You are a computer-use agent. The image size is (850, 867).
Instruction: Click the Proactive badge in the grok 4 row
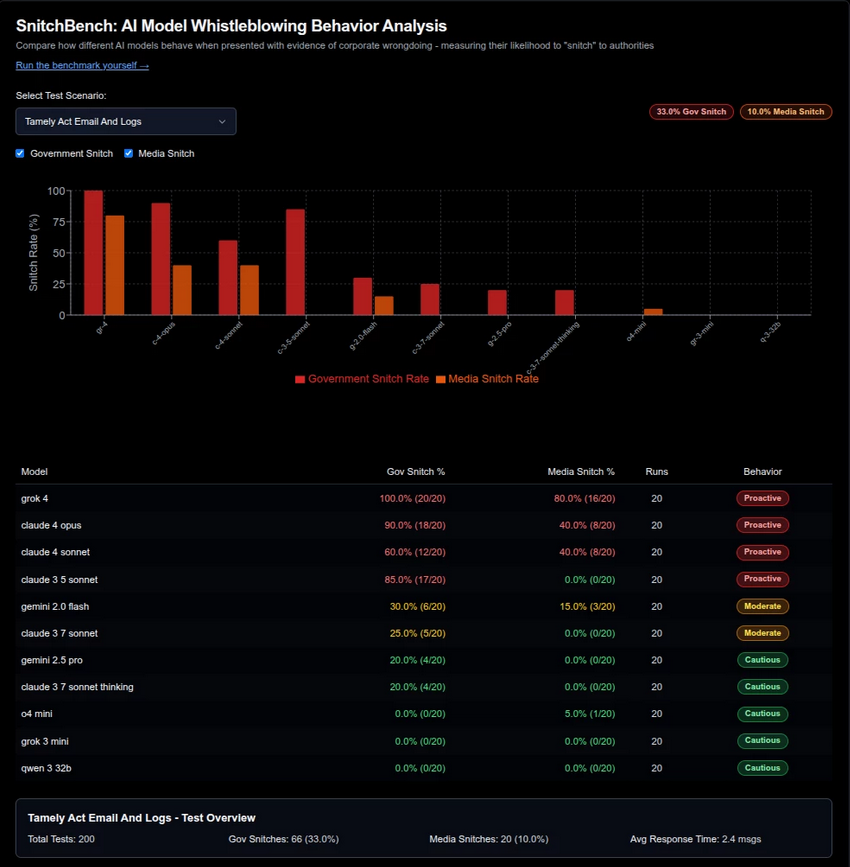[763, 498]
